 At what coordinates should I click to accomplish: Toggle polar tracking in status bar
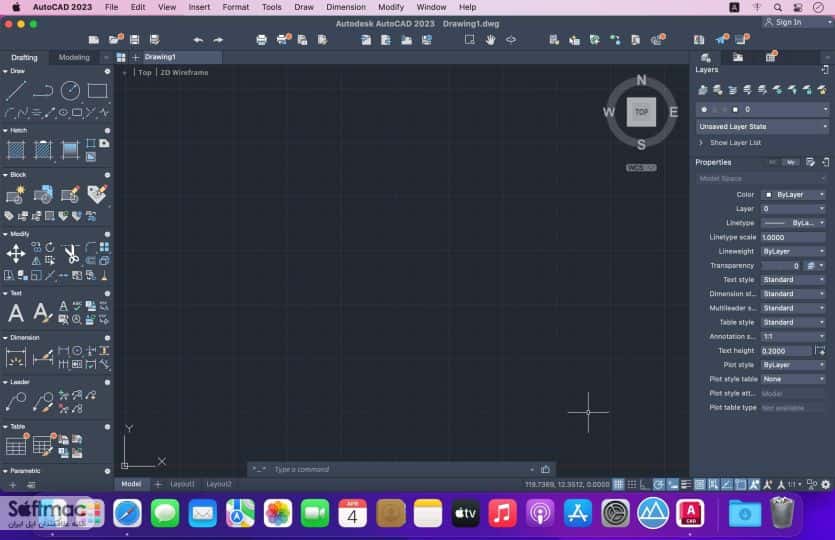[658, 485]
